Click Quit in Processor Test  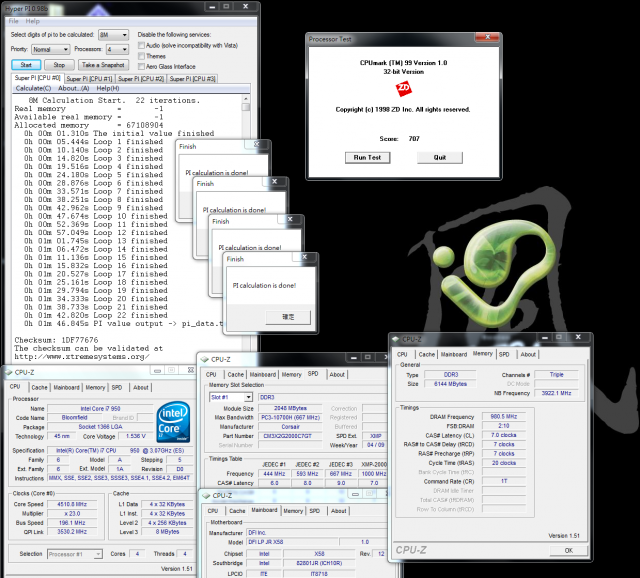pos(440,158)
